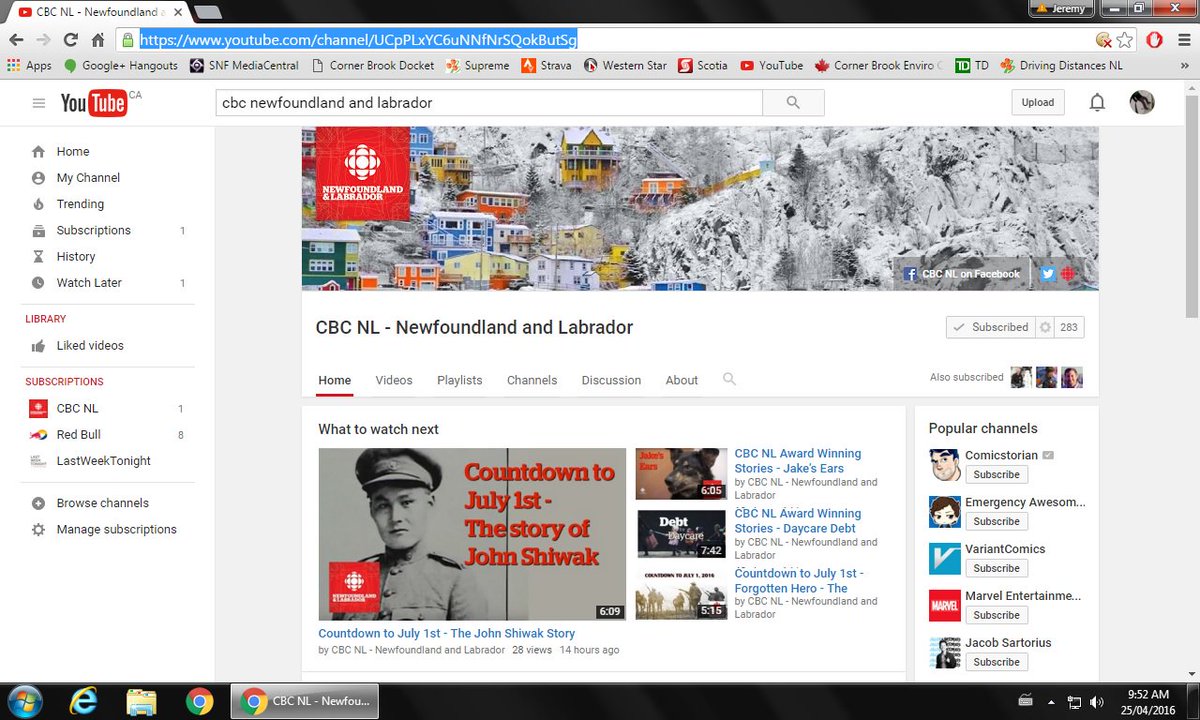Click the CBC NL channel banner logo
Viewport: 1200px width, 720px height.
click(363, 173)
